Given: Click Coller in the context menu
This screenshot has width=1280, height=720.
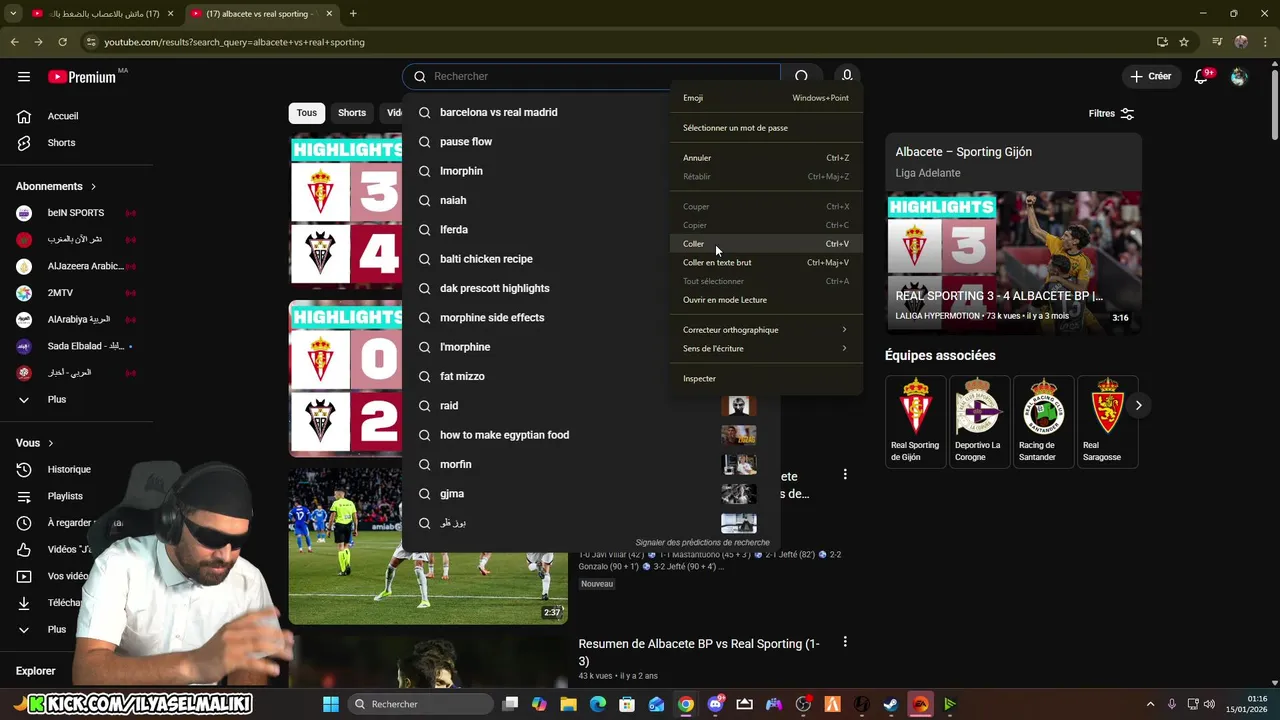Looking at the screenshot, I should coord(766,244).
